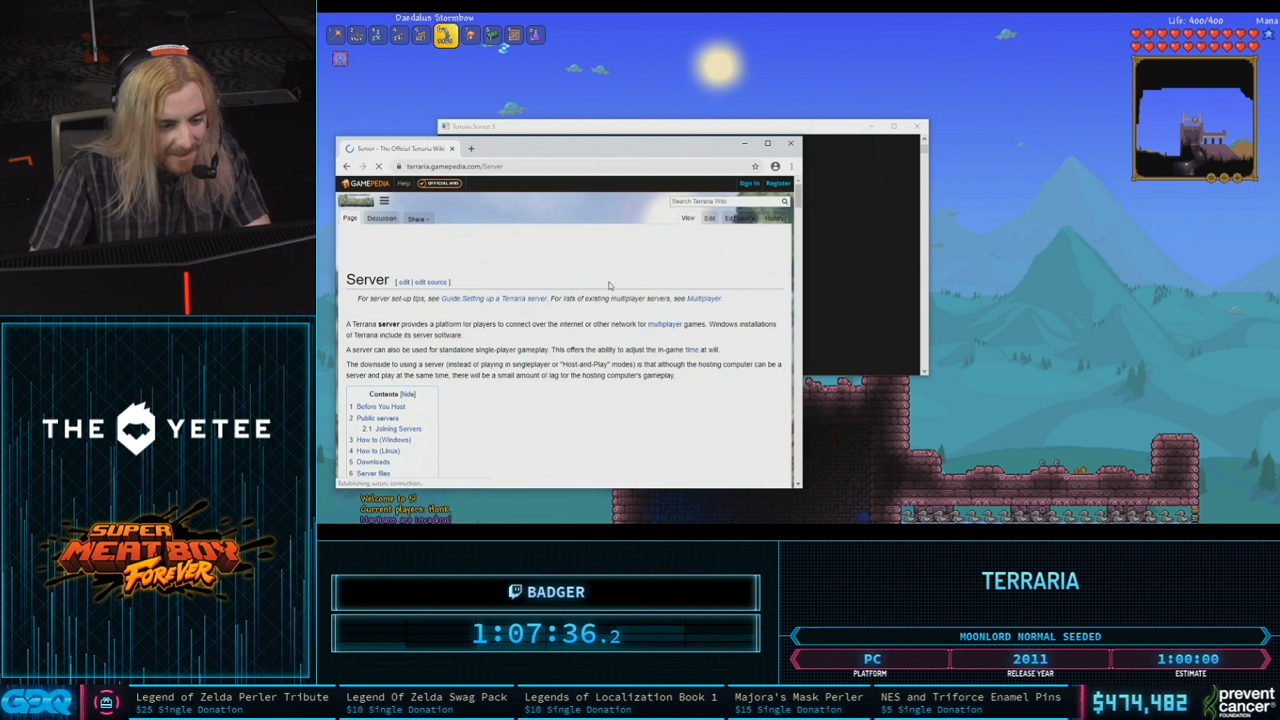
Task: Click edit source beside Server heading
Action: pos(430,282)
